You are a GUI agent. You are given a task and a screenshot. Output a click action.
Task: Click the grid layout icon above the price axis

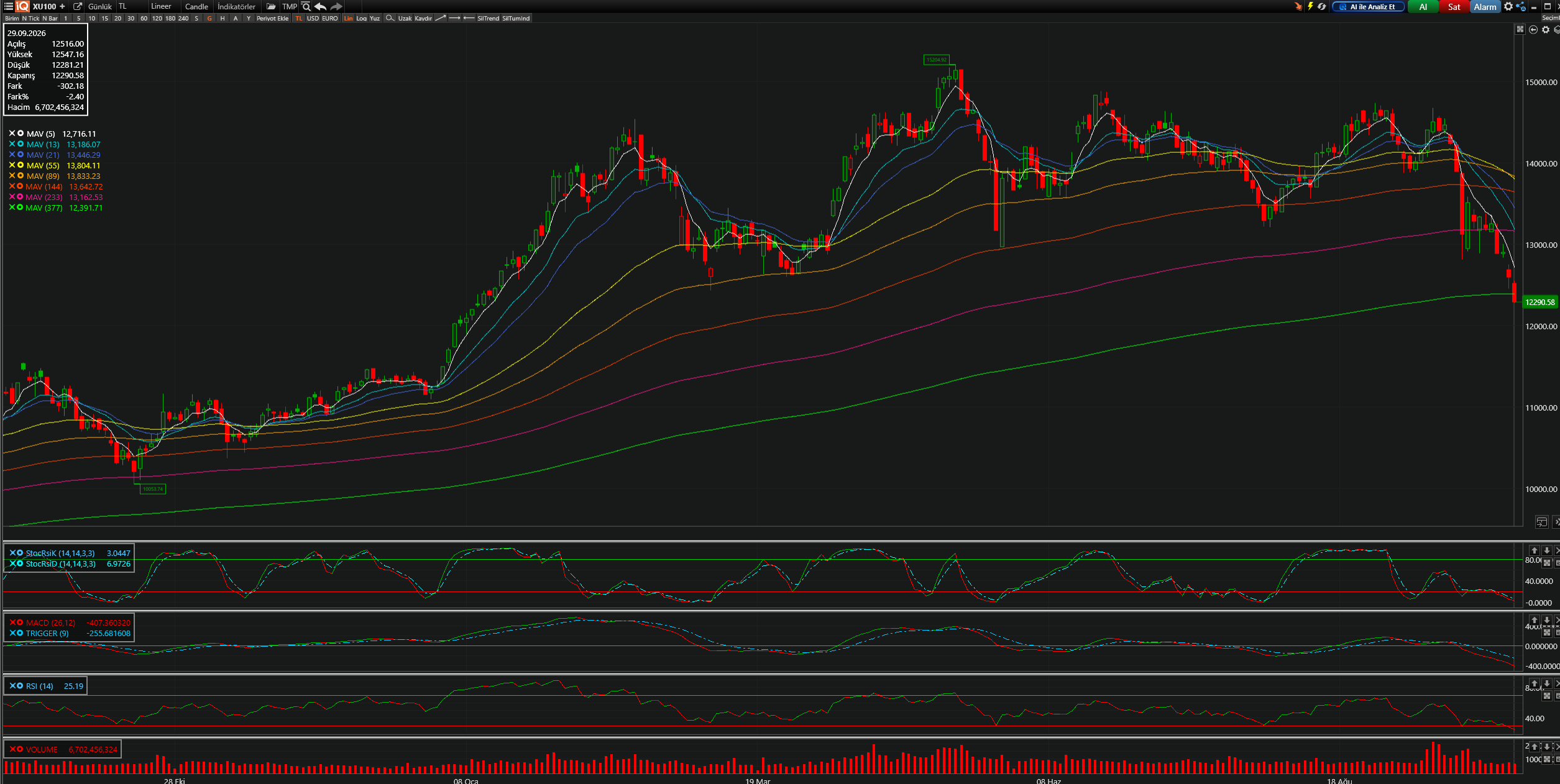[x=1520, y=29]
